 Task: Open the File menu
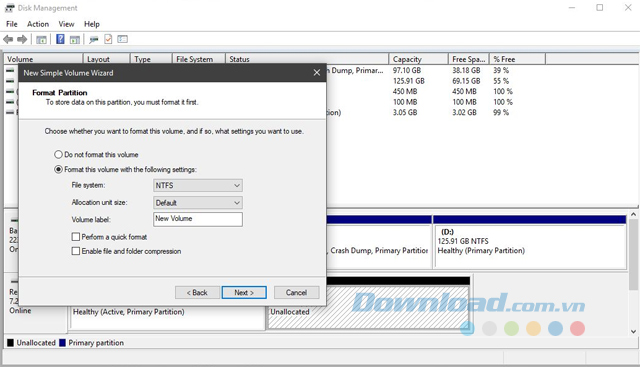tap(12, 24)
